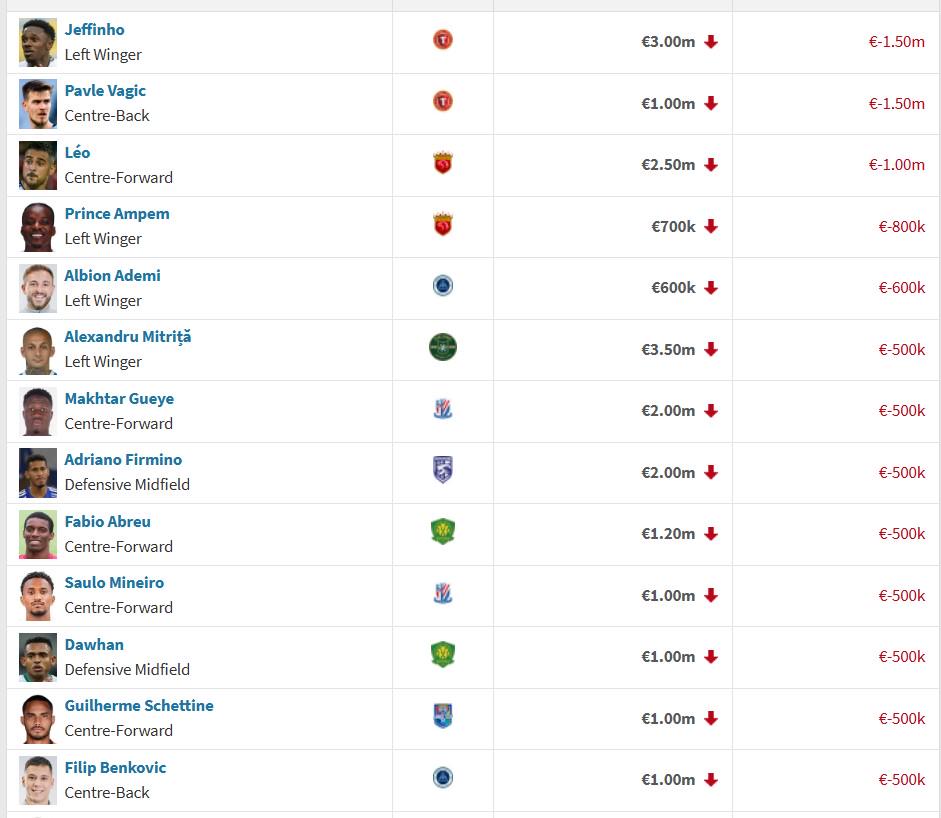Open Jeffinho's player profile link
The width and height of the screenshot is (941, 818).
coord(95,29)
